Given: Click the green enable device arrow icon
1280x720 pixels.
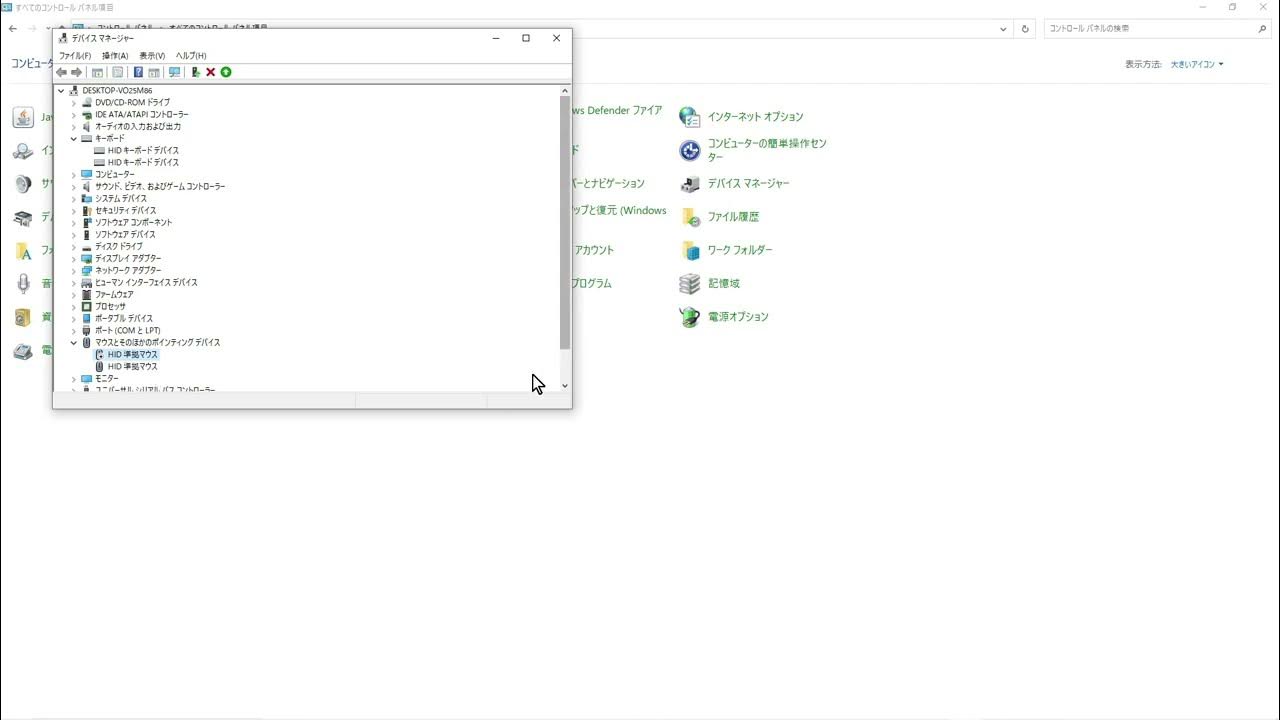Looking at the screenshot, I should [226, 72].
